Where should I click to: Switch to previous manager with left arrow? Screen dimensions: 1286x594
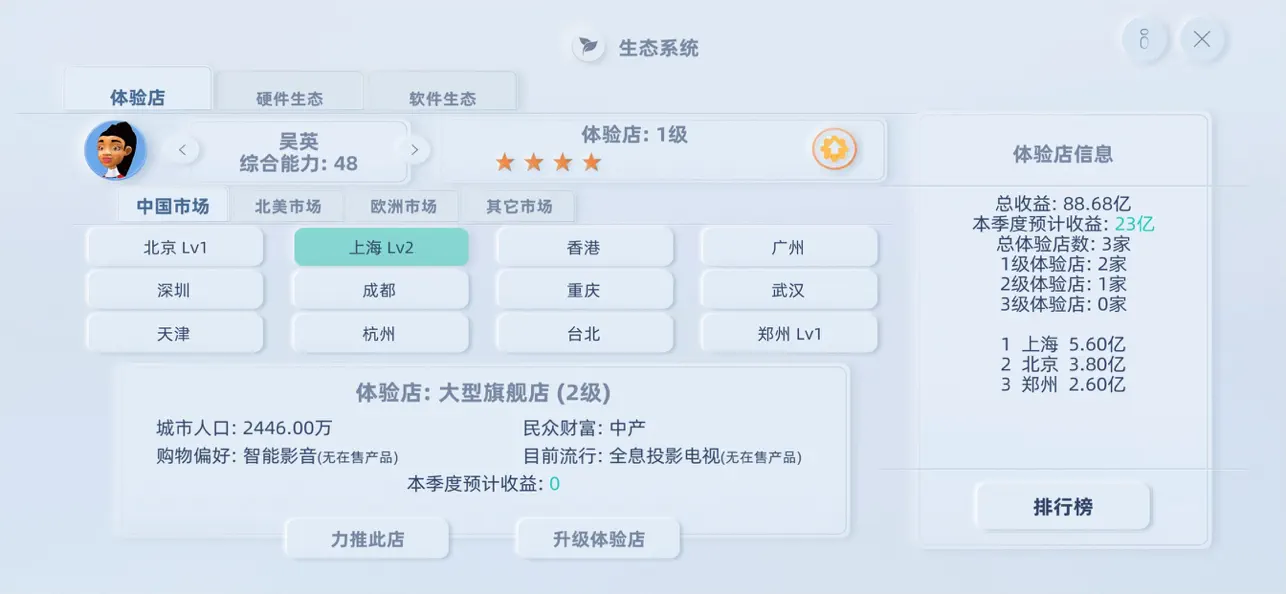coord(182,148)
